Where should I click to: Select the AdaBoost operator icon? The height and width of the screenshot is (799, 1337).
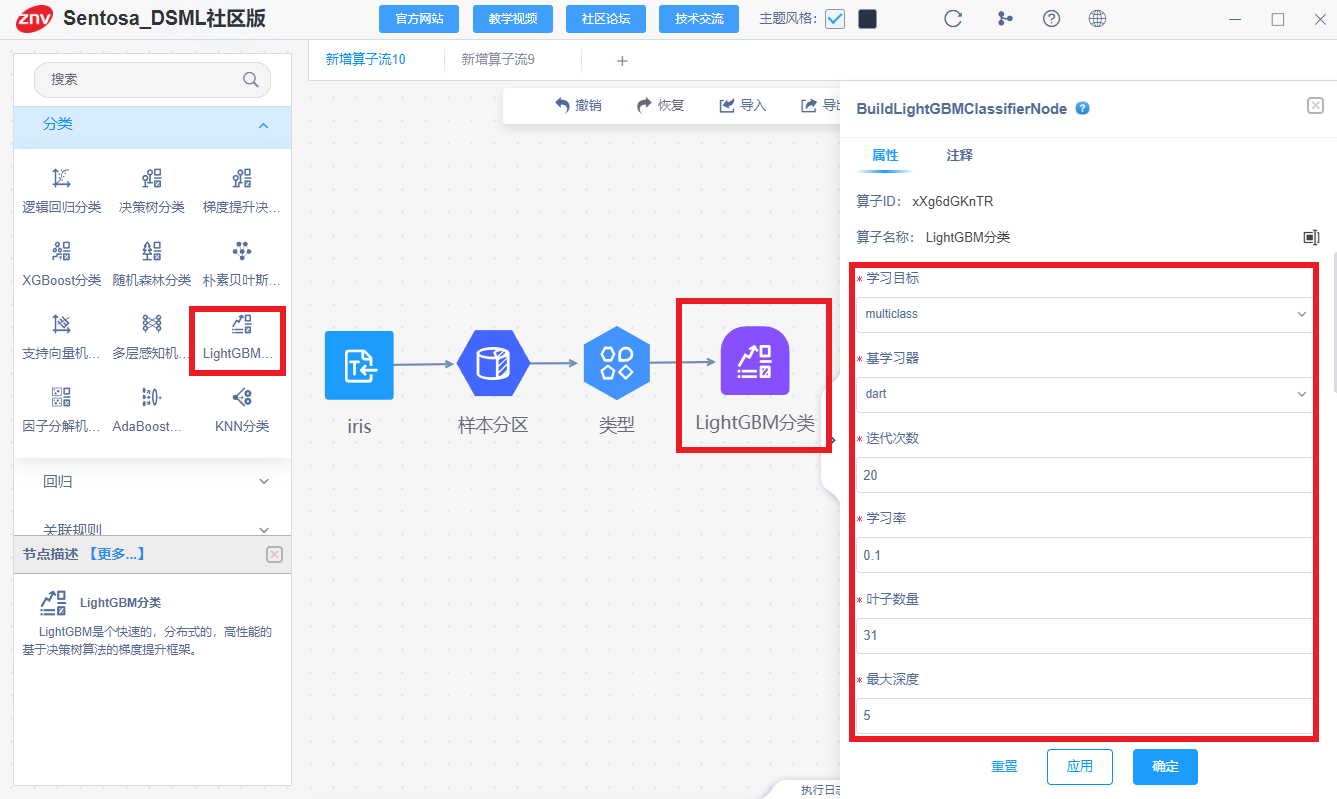point(151,397)
